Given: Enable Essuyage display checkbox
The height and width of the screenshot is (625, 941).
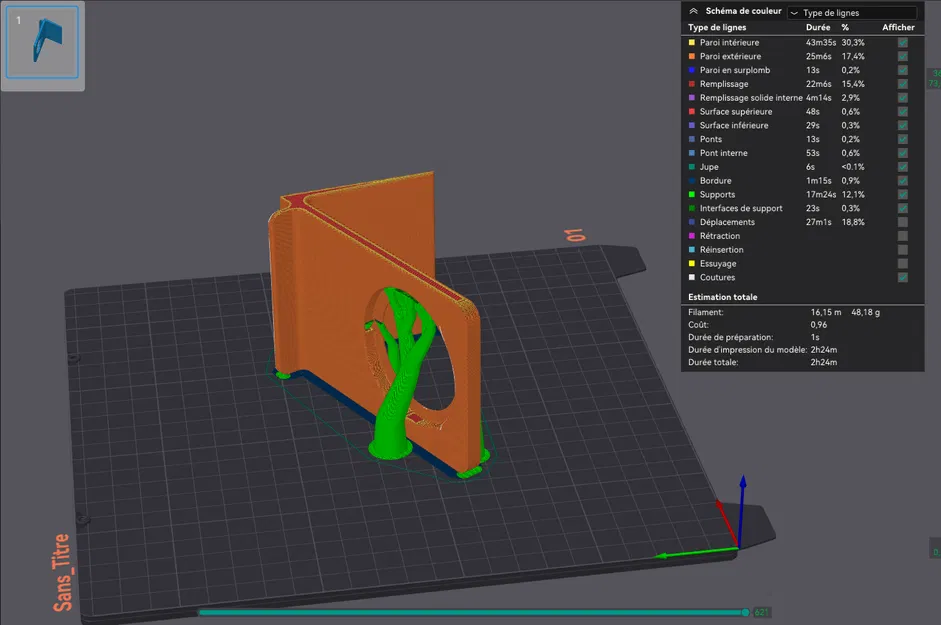Looking at the screenshot, I should (x=903, y=264).
